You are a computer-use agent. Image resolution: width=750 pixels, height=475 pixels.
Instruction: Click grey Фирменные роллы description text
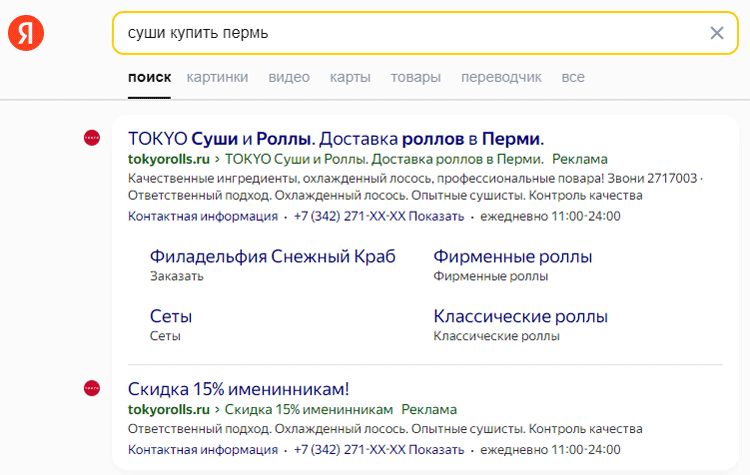coord(491,276)
